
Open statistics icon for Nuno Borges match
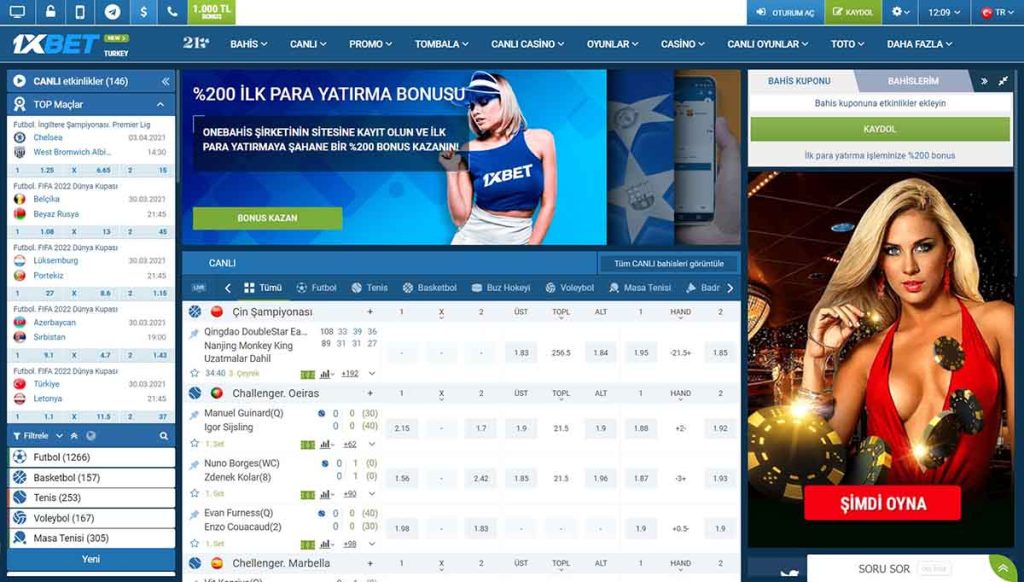tap(326, 494)
